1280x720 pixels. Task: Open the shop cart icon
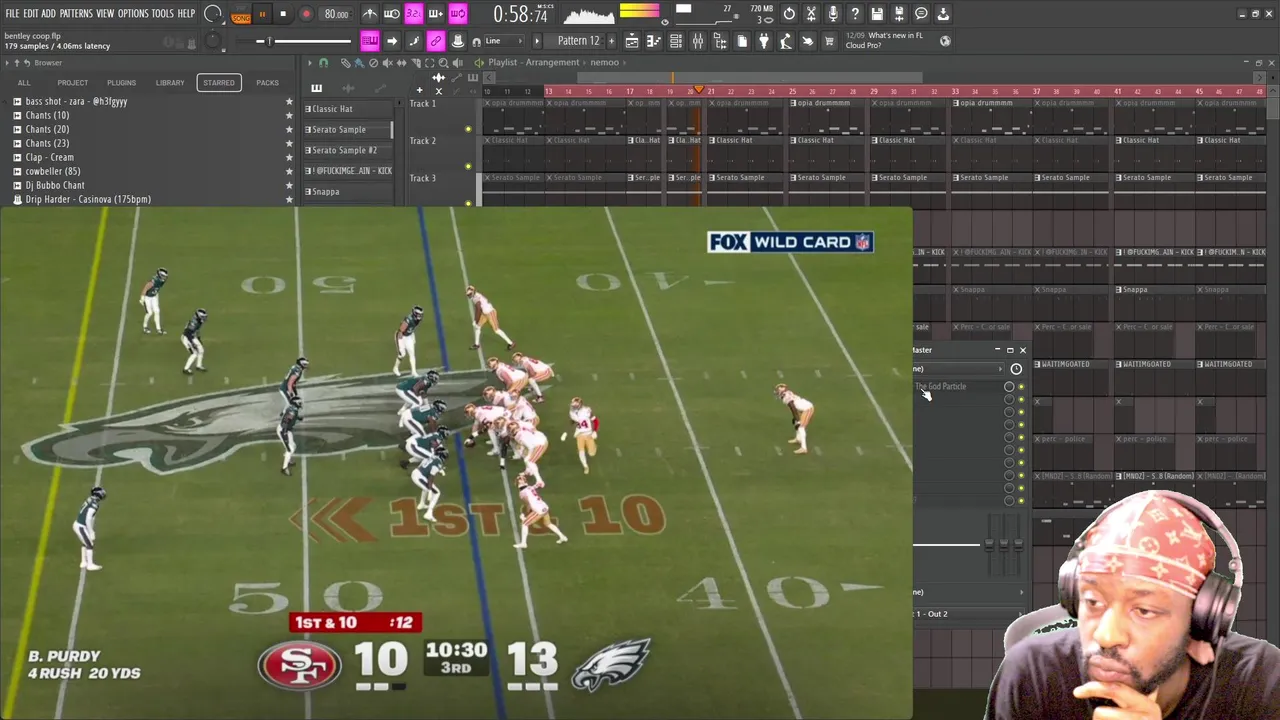(x=828, y=41)
